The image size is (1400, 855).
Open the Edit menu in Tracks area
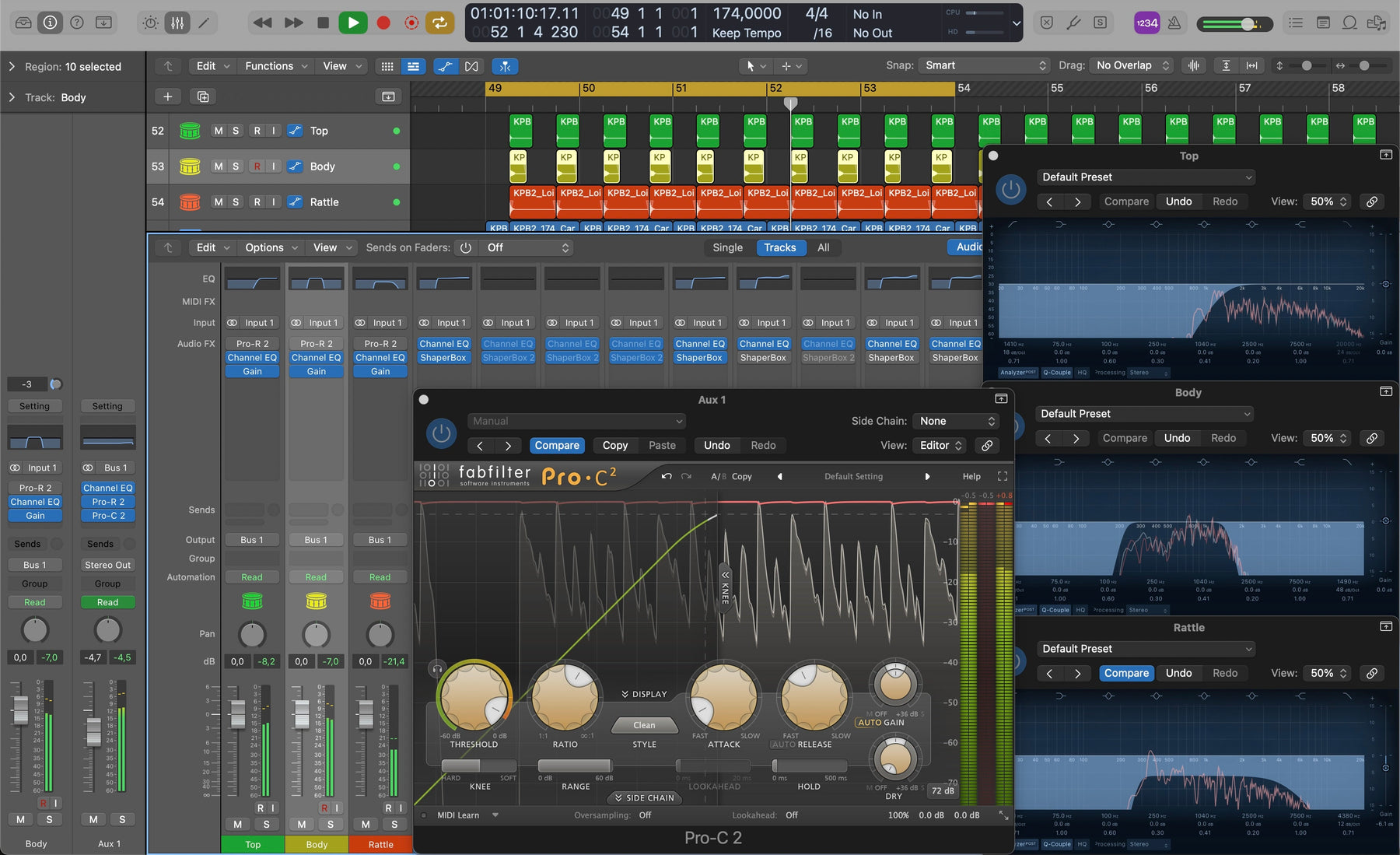pyautogui.click(x=212, y=66)
